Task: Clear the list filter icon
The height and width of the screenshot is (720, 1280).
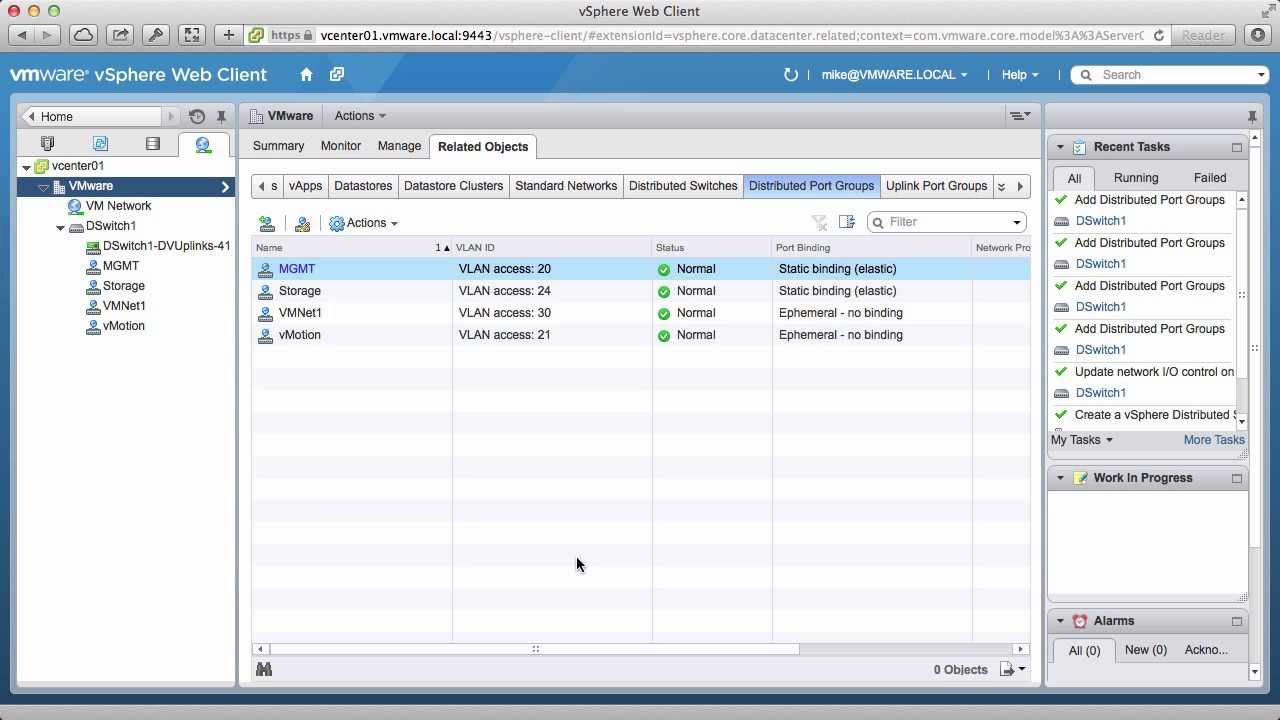Action: point(819,222)
